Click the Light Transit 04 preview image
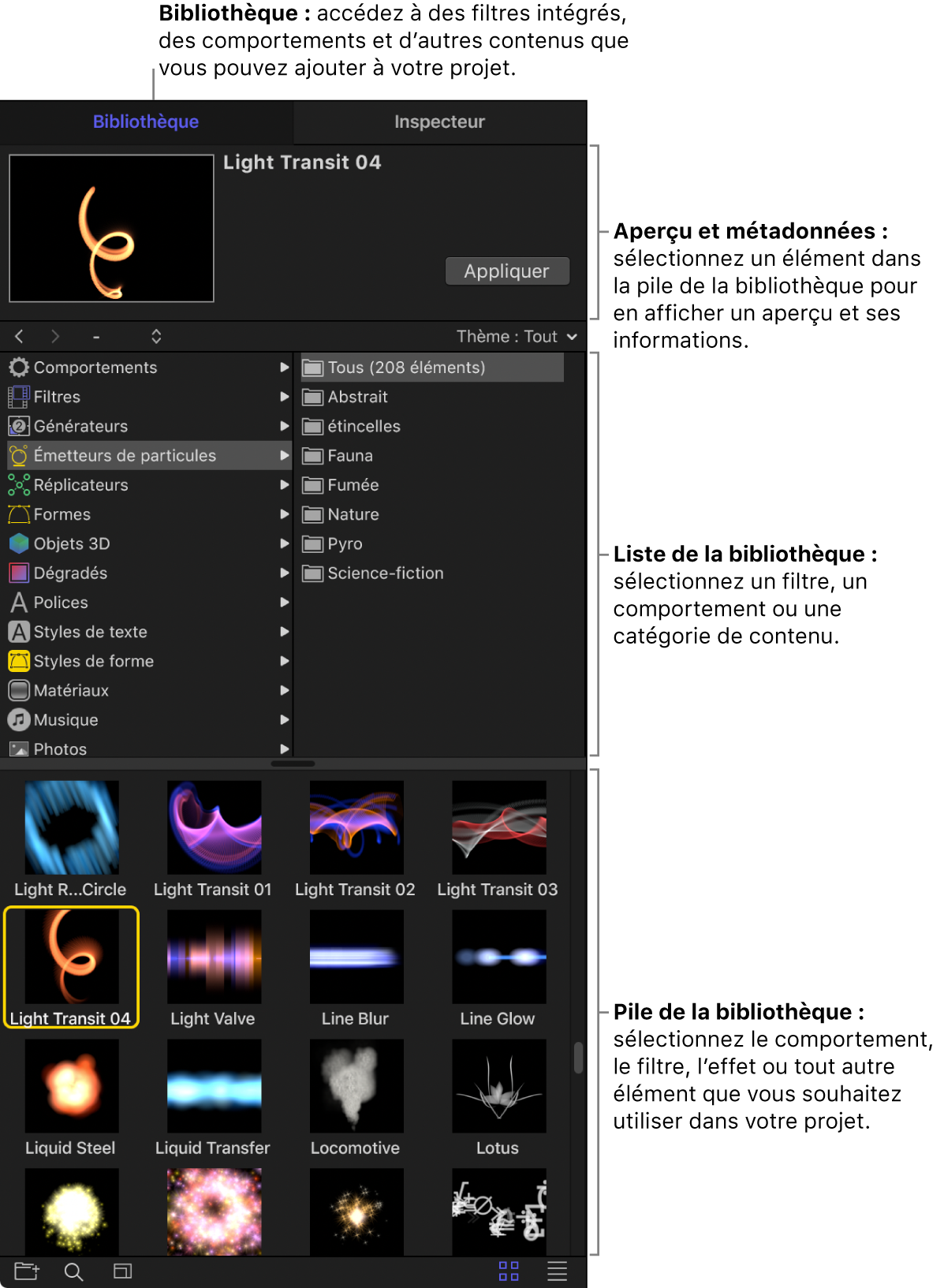The height and width of the screenshot is (1288, 944). pos(111,228)
